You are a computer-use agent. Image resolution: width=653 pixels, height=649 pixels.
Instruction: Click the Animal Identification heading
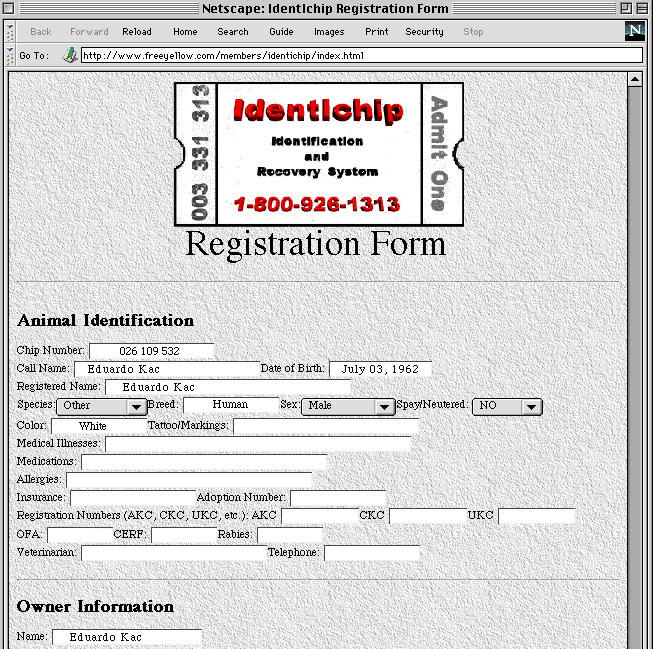point(105,320)
